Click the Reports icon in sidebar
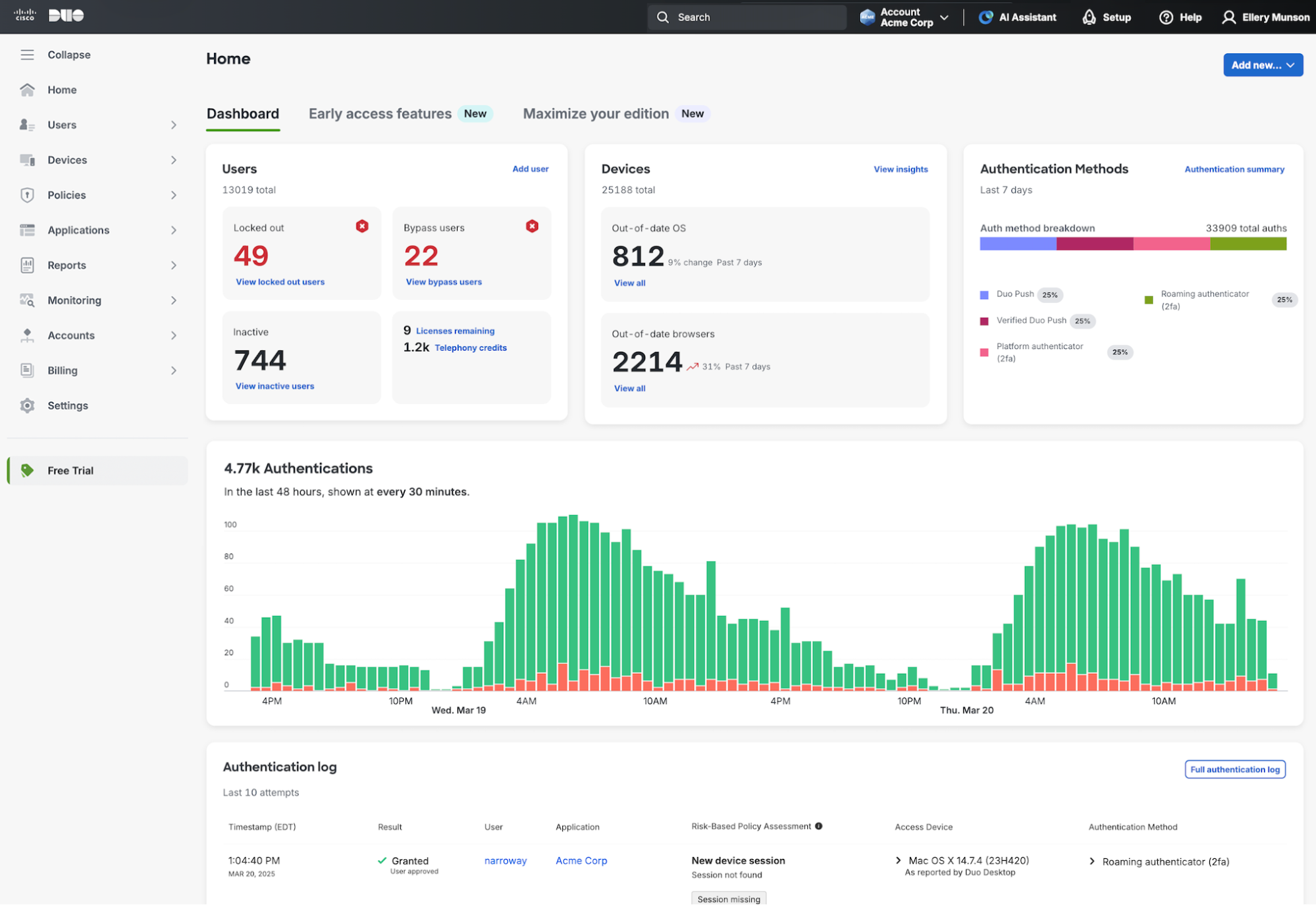This screenshot has width=1316, height=905. pos(27,265)
